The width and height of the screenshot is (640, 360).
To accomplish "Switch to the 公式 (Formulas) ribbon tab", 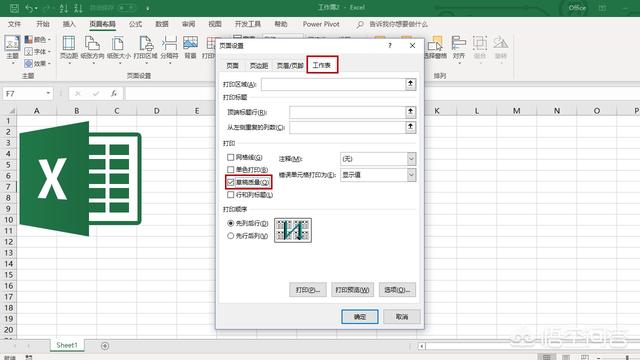I will pos(135,24).
